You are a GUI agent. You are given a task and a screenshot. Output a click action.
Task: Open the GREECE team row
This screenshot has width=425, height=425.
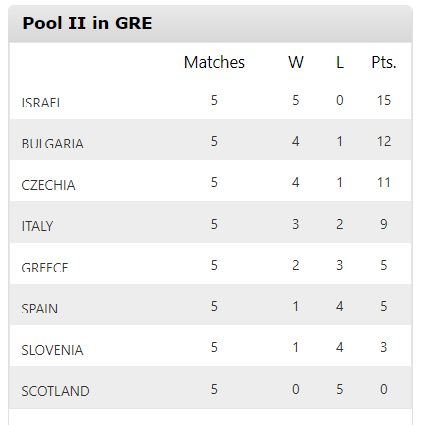[211, 264]
